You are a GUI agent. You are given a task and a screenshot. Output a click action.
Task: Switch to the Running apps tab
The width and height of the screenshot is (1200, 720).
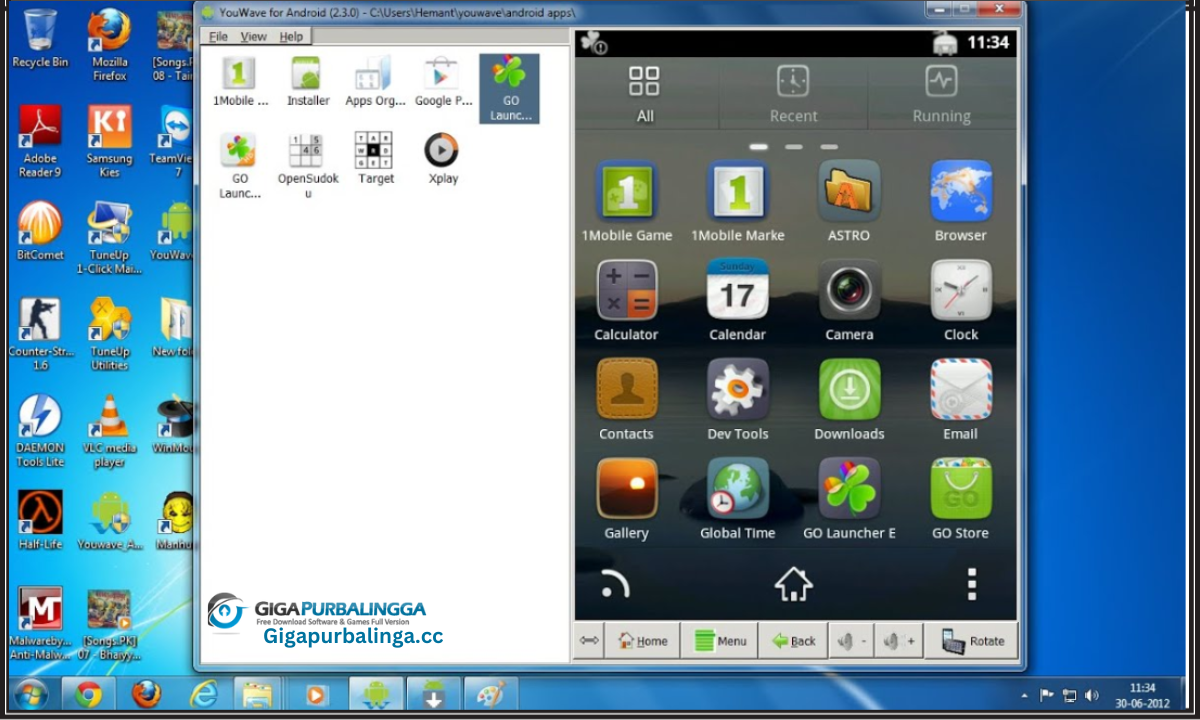(x=941, y=94)
